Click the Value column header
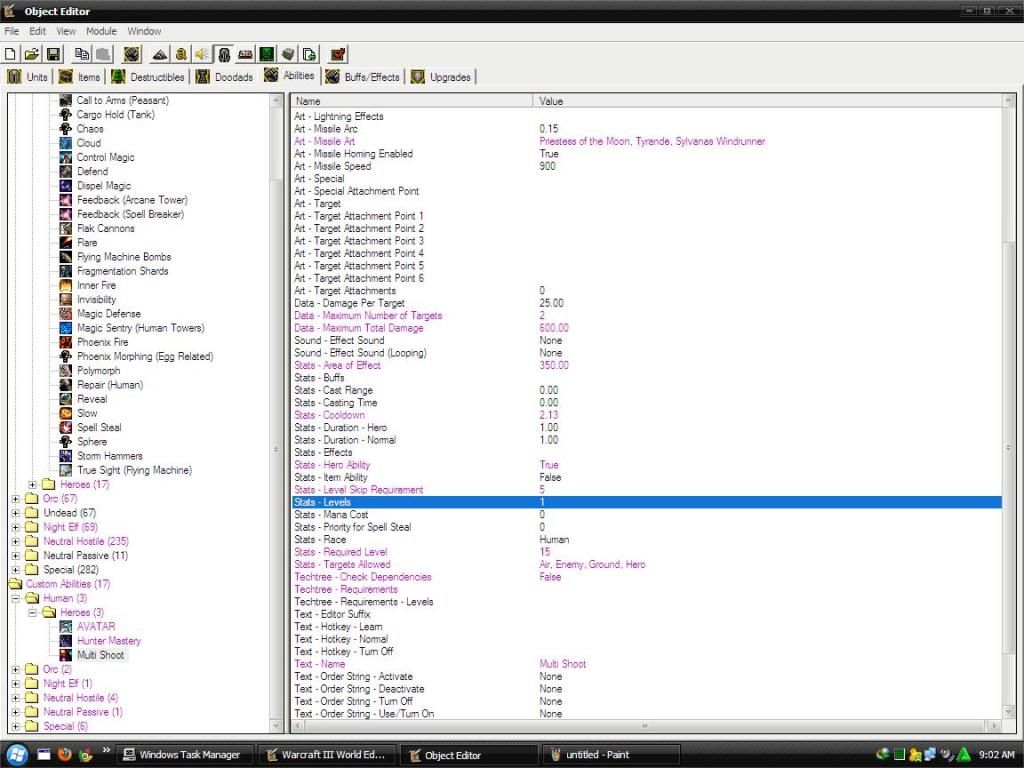 [767, 101]
